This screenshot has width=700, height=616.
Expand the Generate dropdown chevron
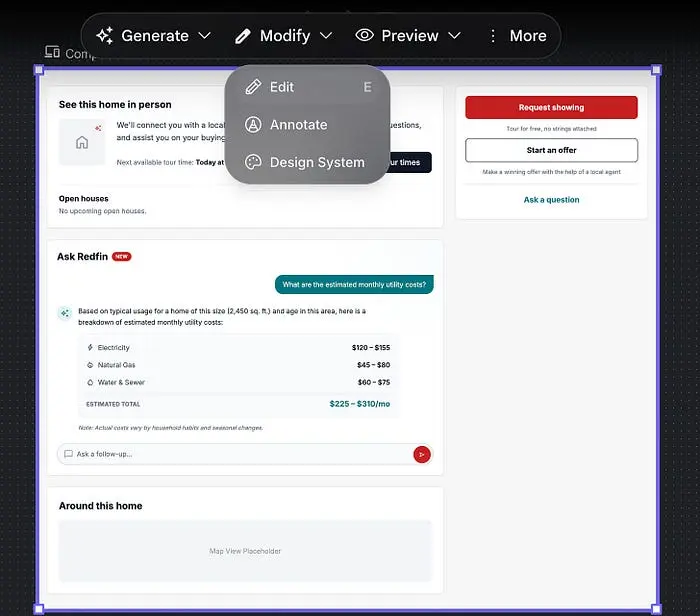[205, 36]
